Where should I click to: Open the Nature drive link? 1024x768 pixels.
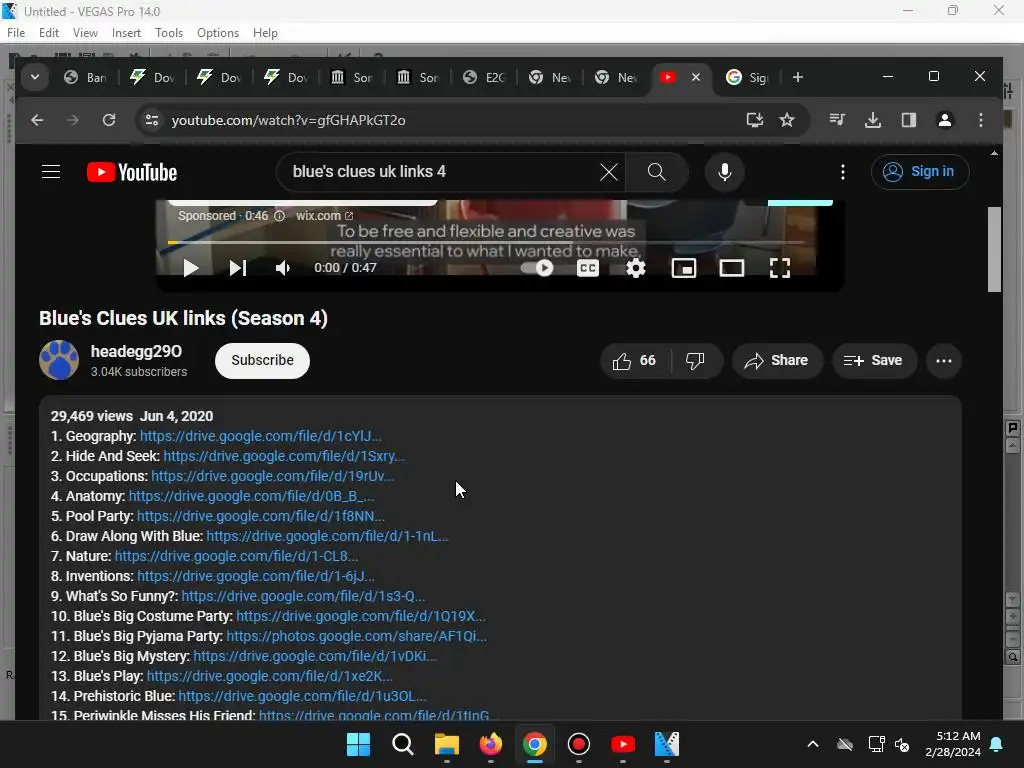(236, 556)
